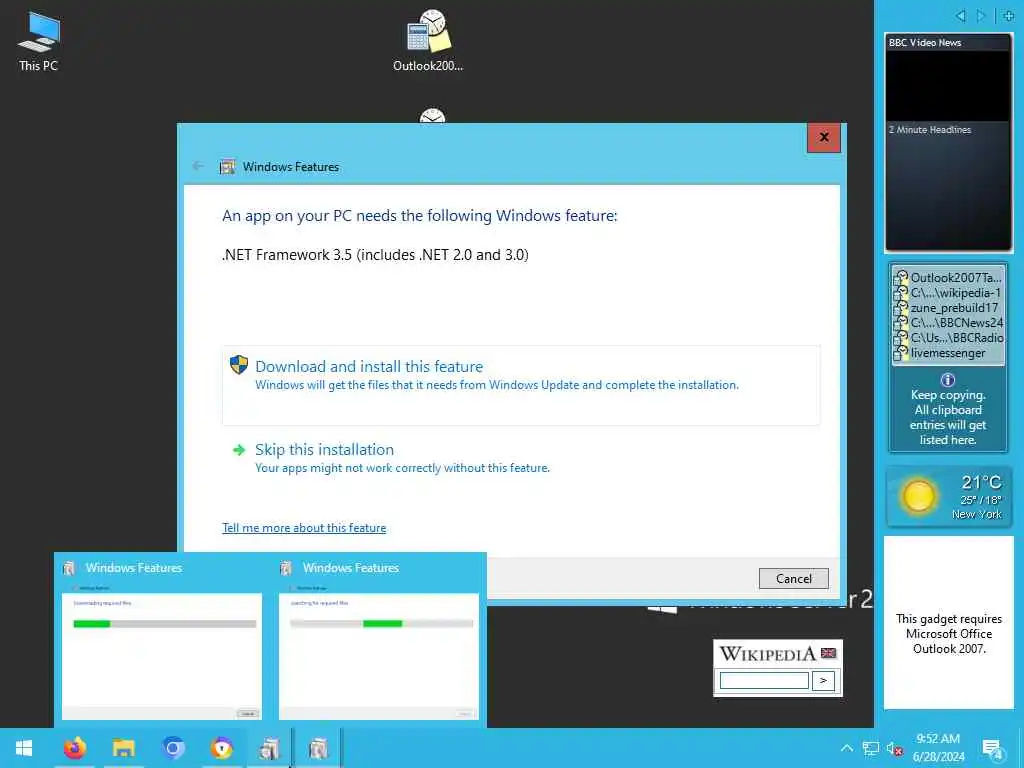Open the blue circular browser taskbar icon
This screenshot has width=1024, height=768.
(x=173, y=748)
